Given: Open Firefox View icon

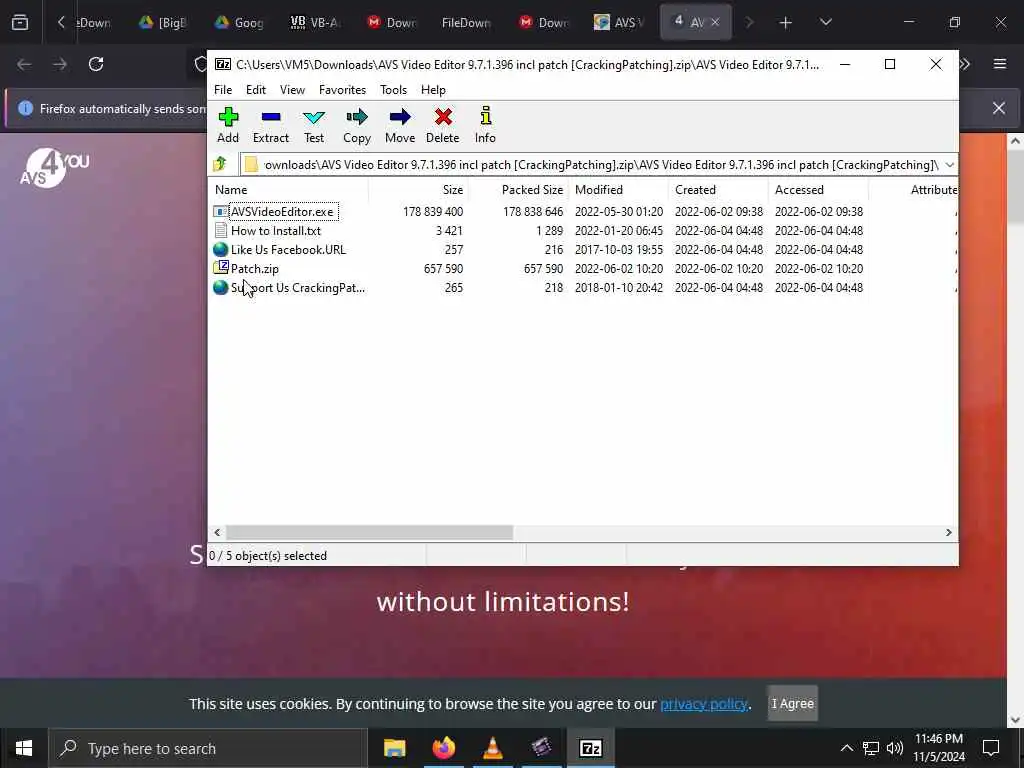Looking at the screenshot, I should [x=20, y=22].
